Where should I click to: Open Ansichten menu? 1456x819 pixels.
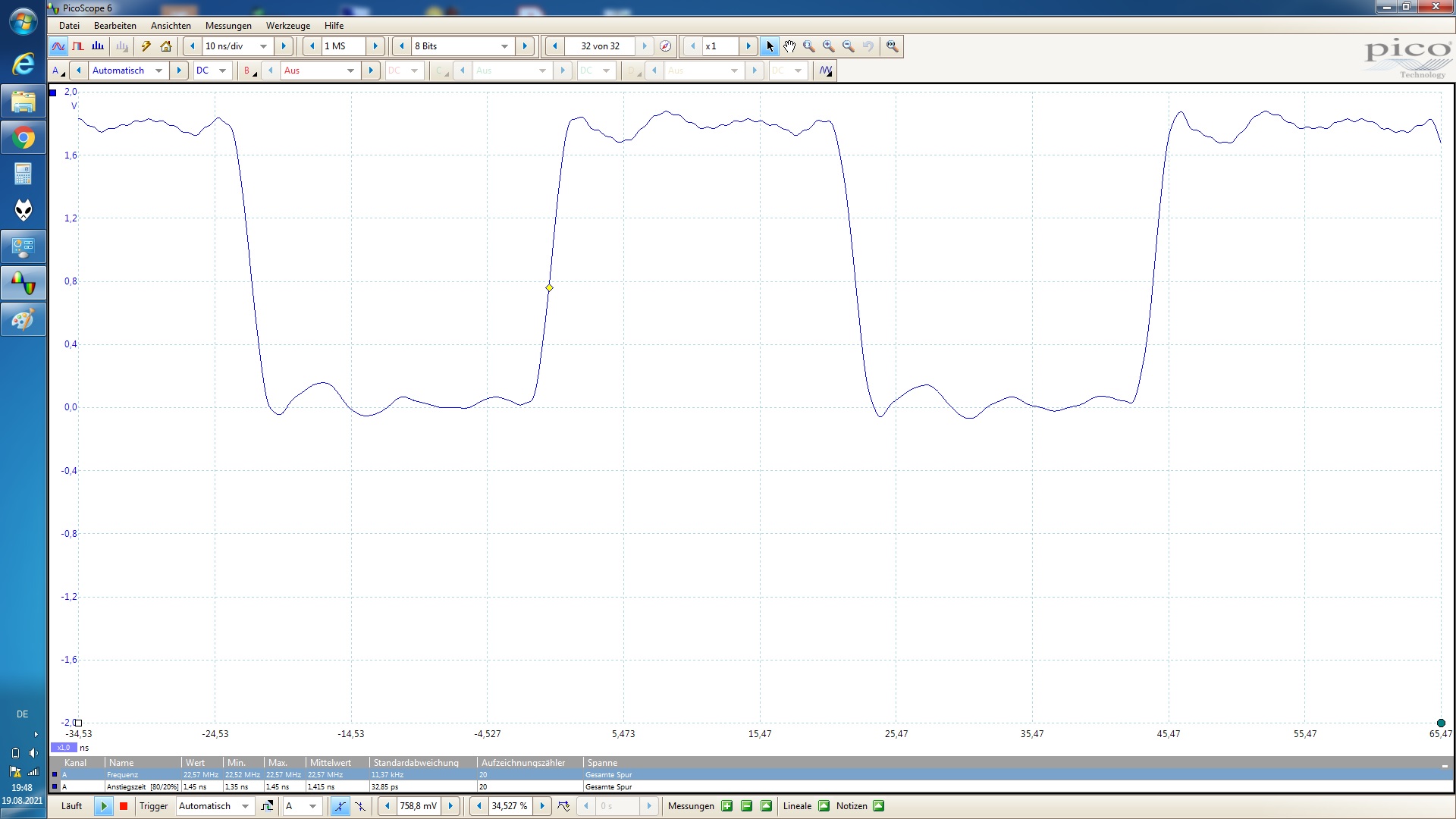tap(171, 25)
